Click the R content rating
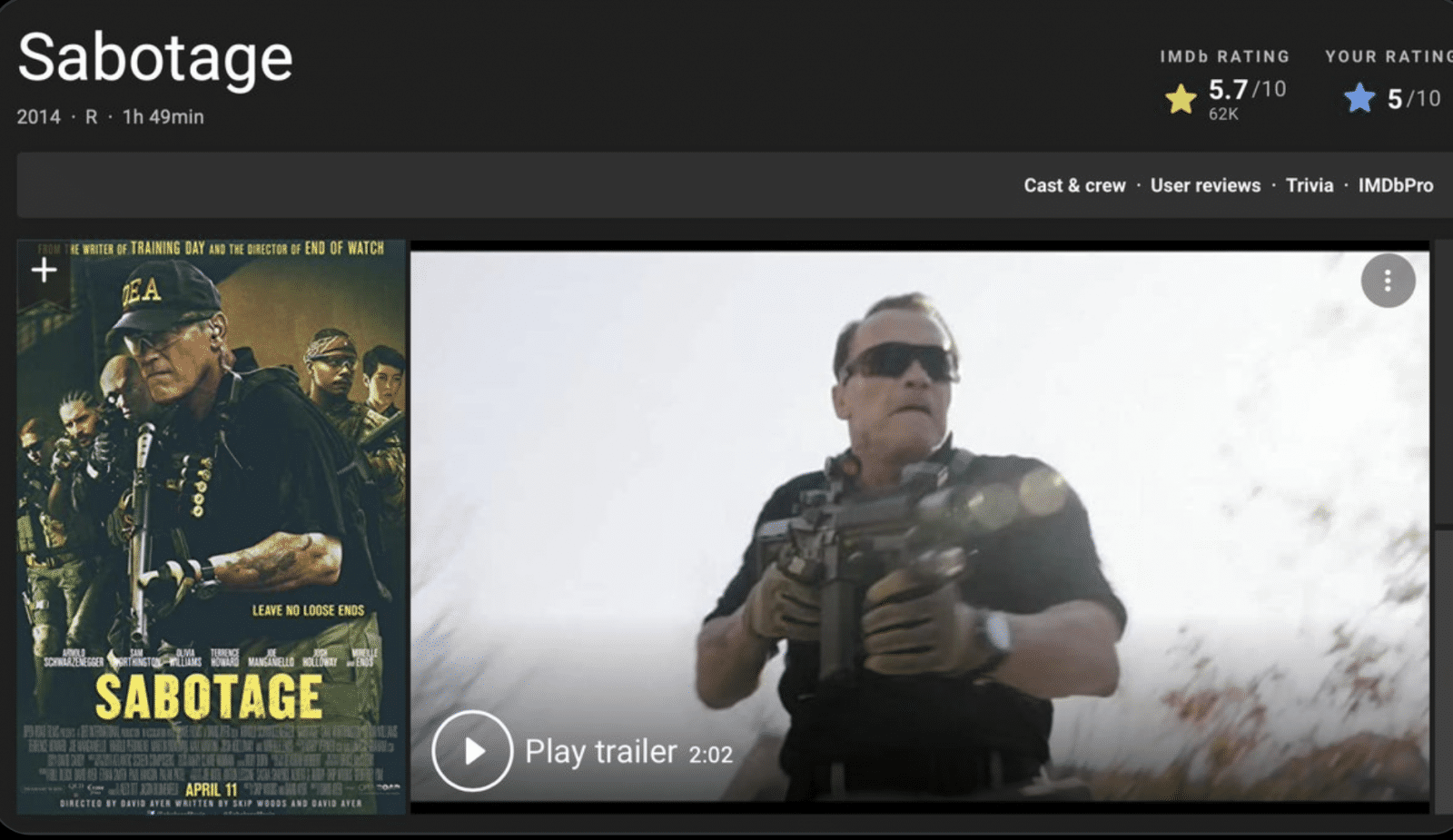This screenshot has width=1453, height=840. coord(91,117)
